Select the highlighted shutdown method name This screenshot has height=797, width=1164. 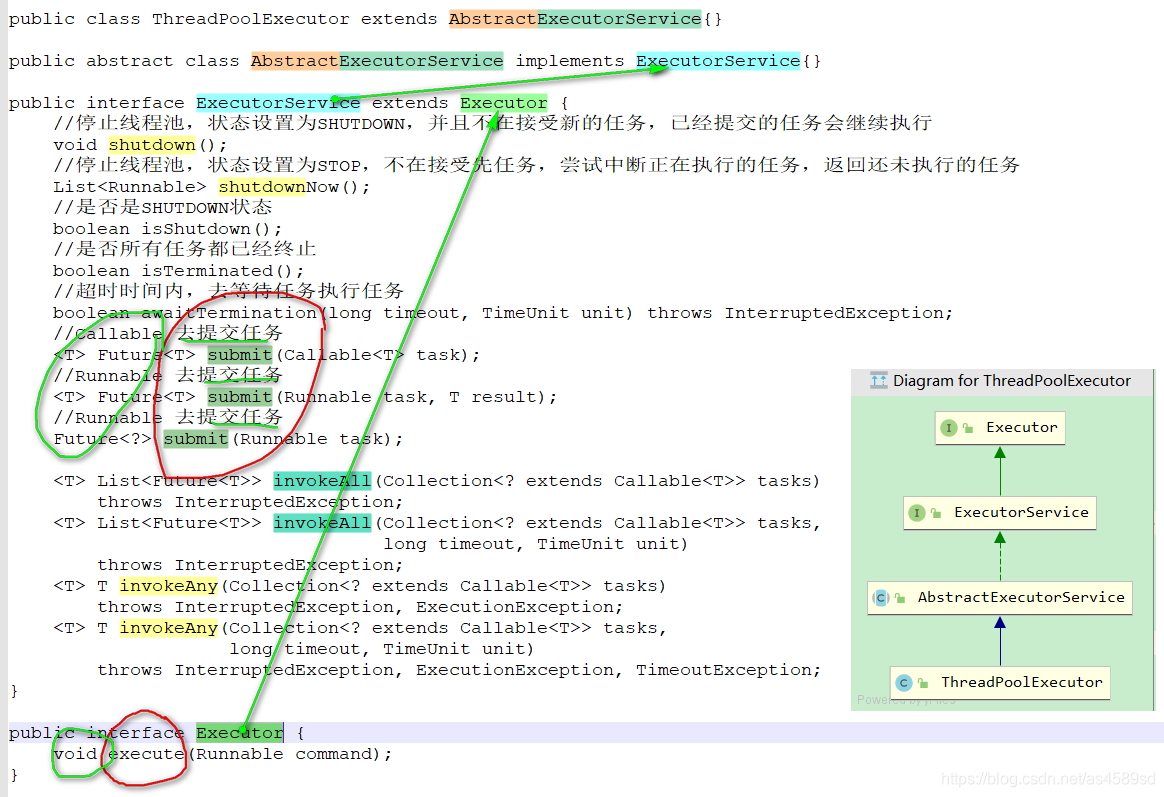click(152, 144)
